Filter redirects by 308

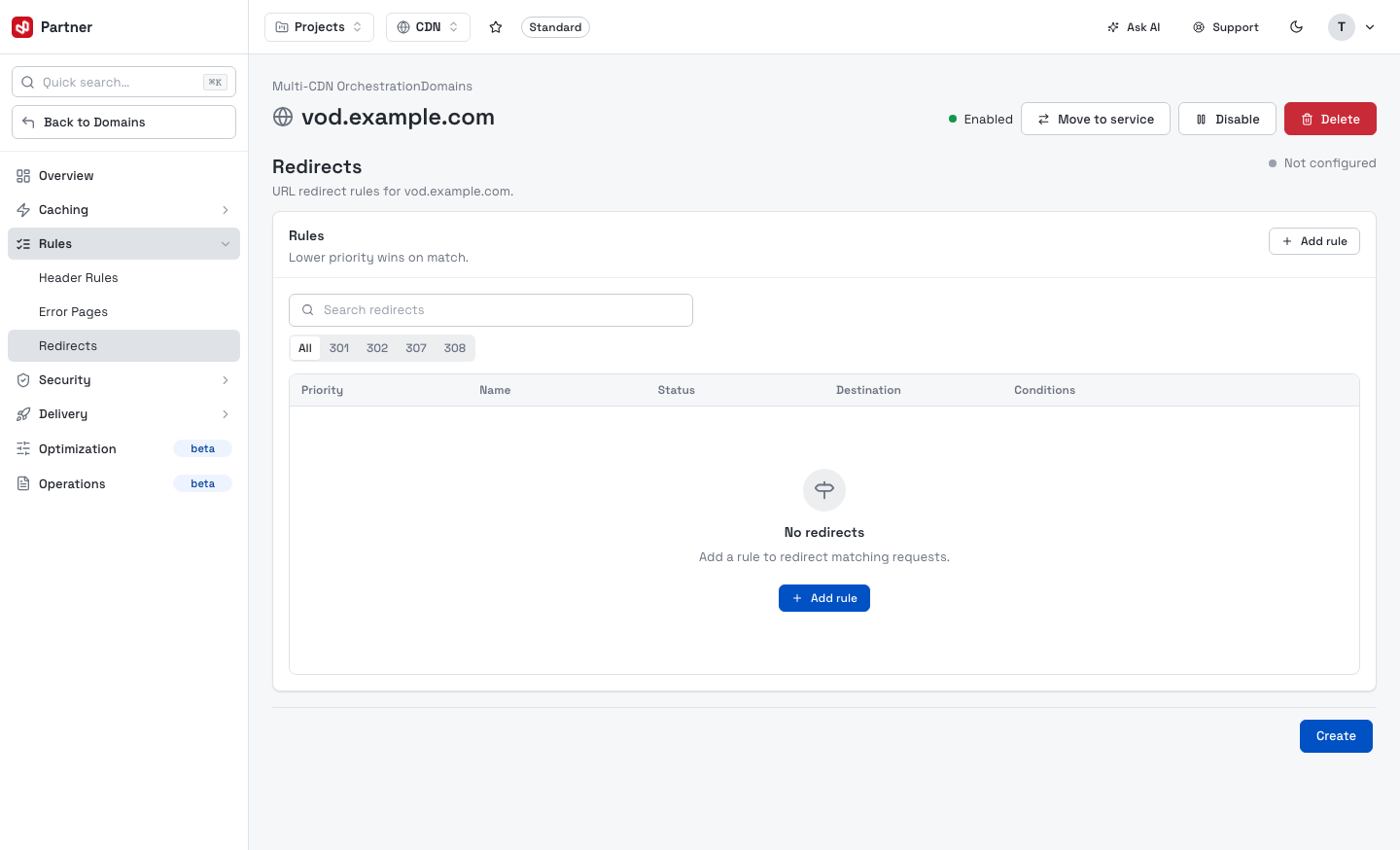tap(455, 348)
